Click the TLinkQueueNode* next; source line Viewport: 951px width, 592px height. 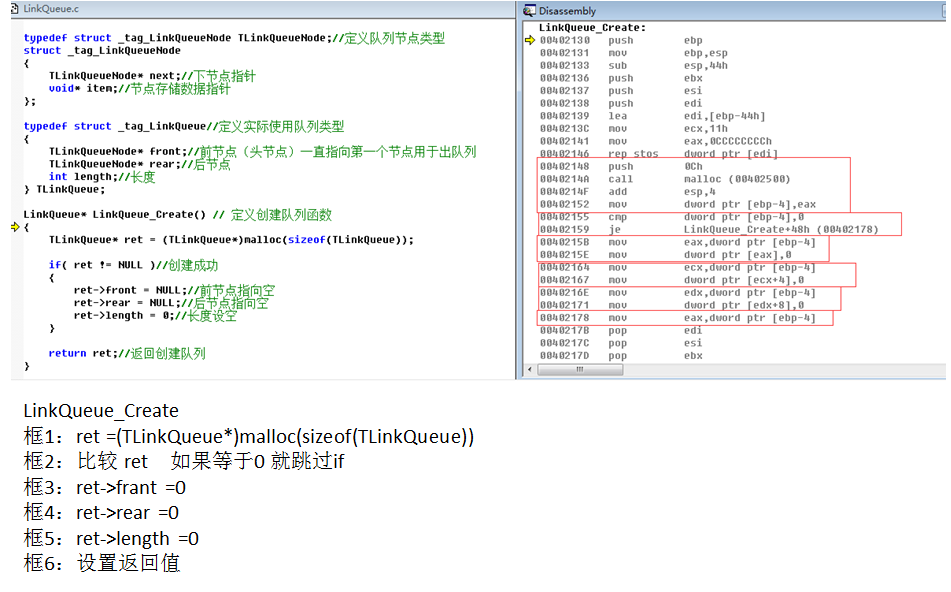(152, 76)
